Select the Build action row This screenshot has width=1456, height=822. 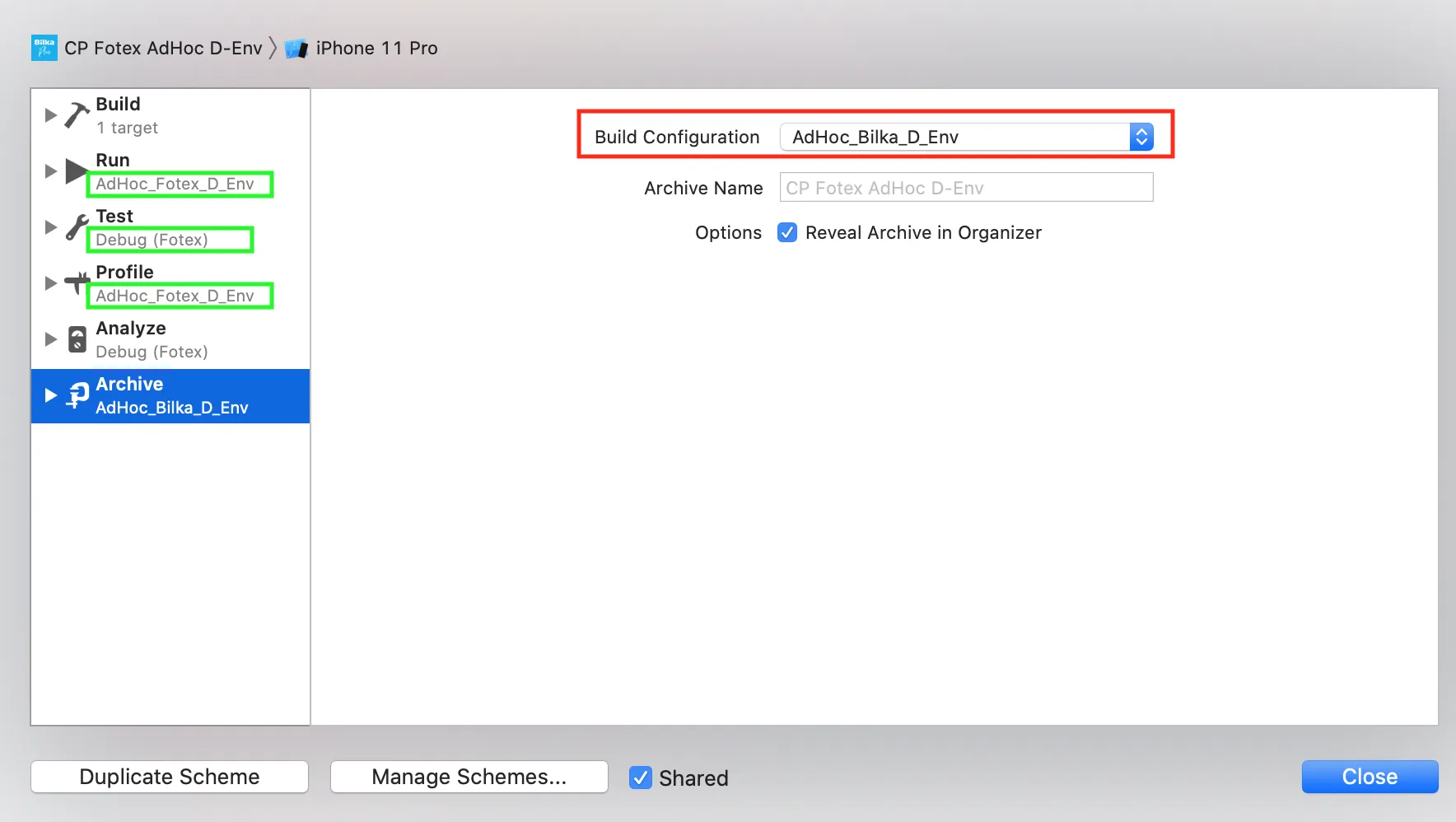click(170, 115)
